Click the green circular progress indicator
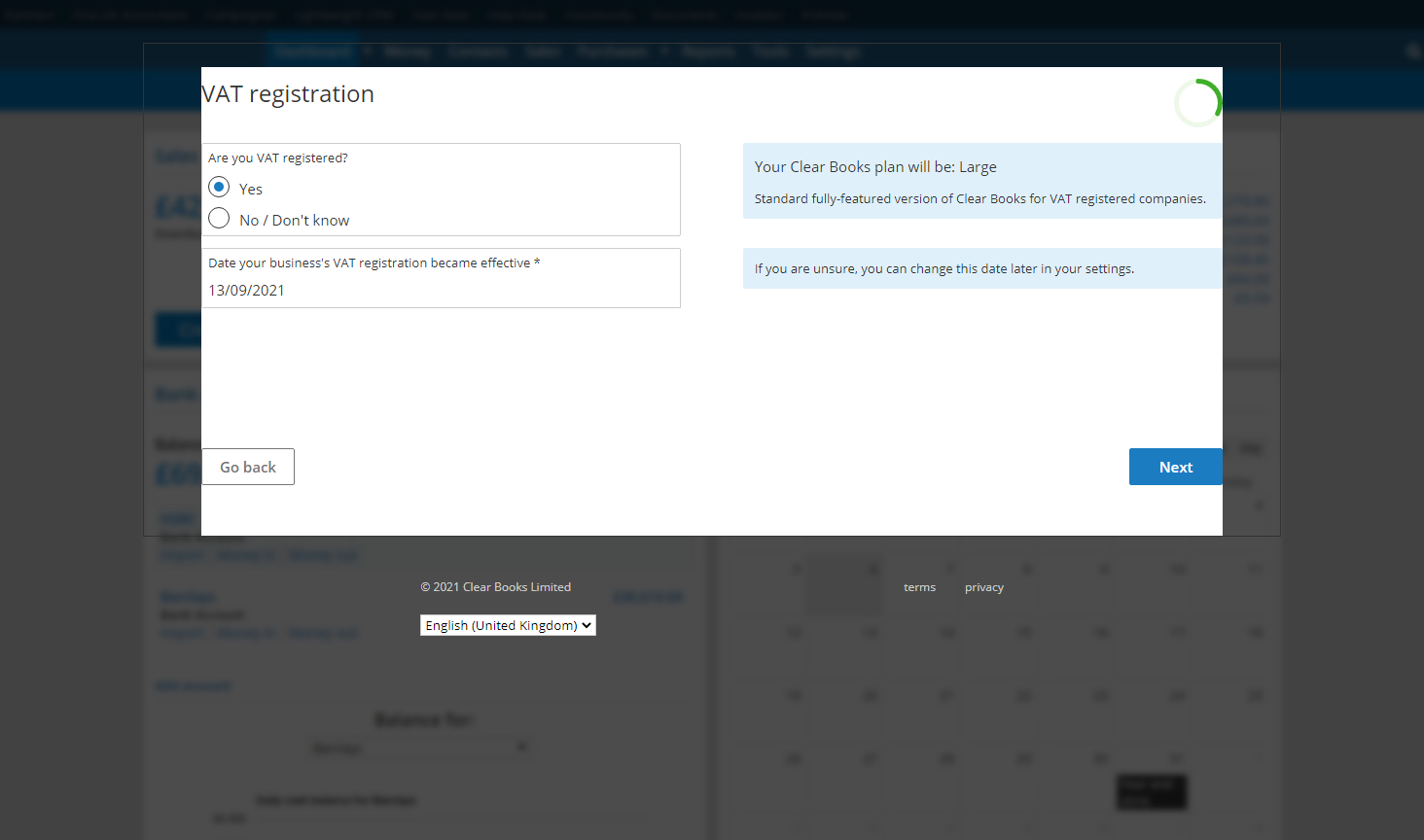1424x840 pixels. tap(1197, 103)
